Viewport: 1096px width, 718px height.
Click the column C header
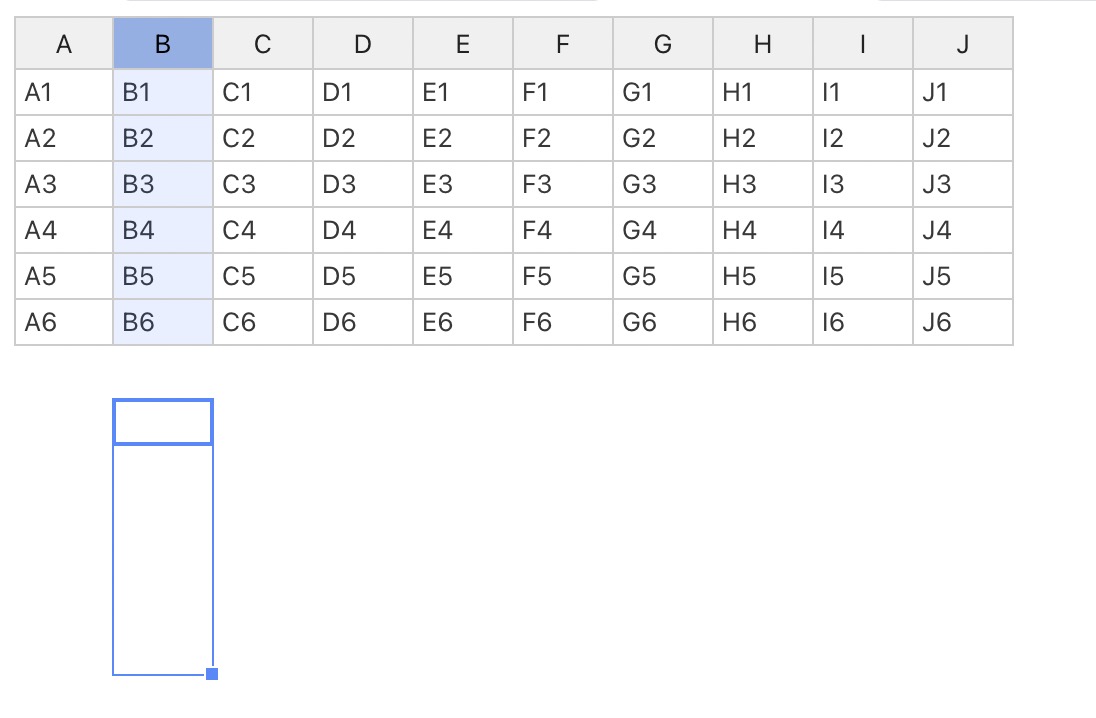click(x=263, y=44)
